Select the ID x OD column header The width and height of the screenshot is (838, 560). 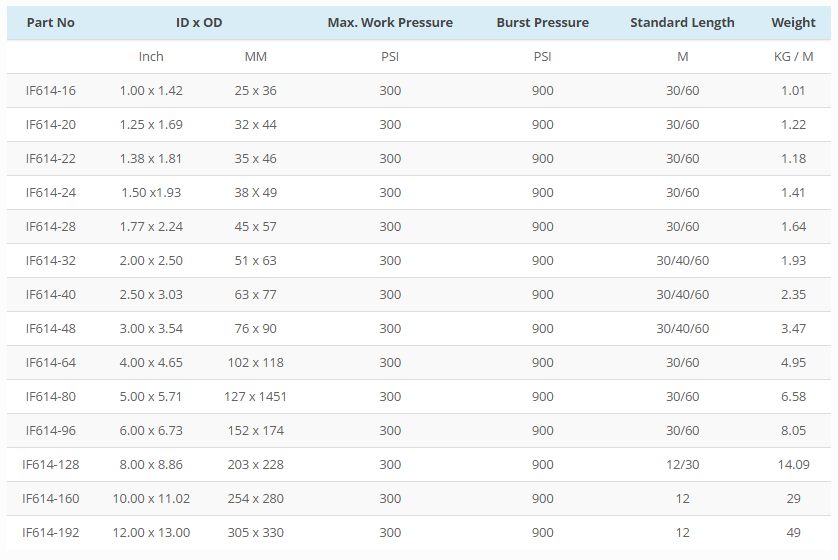(x=199, y=22)
